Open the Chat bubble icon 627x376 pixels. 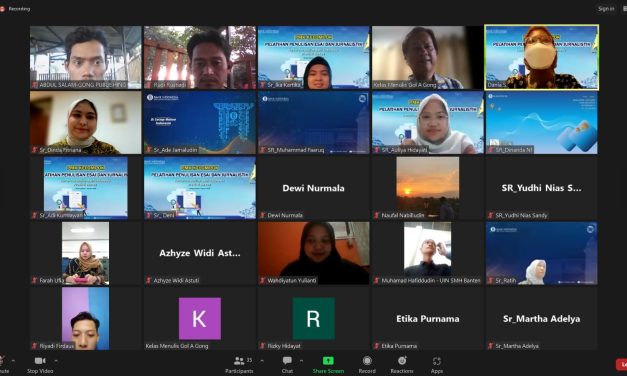tap(287, 360)
